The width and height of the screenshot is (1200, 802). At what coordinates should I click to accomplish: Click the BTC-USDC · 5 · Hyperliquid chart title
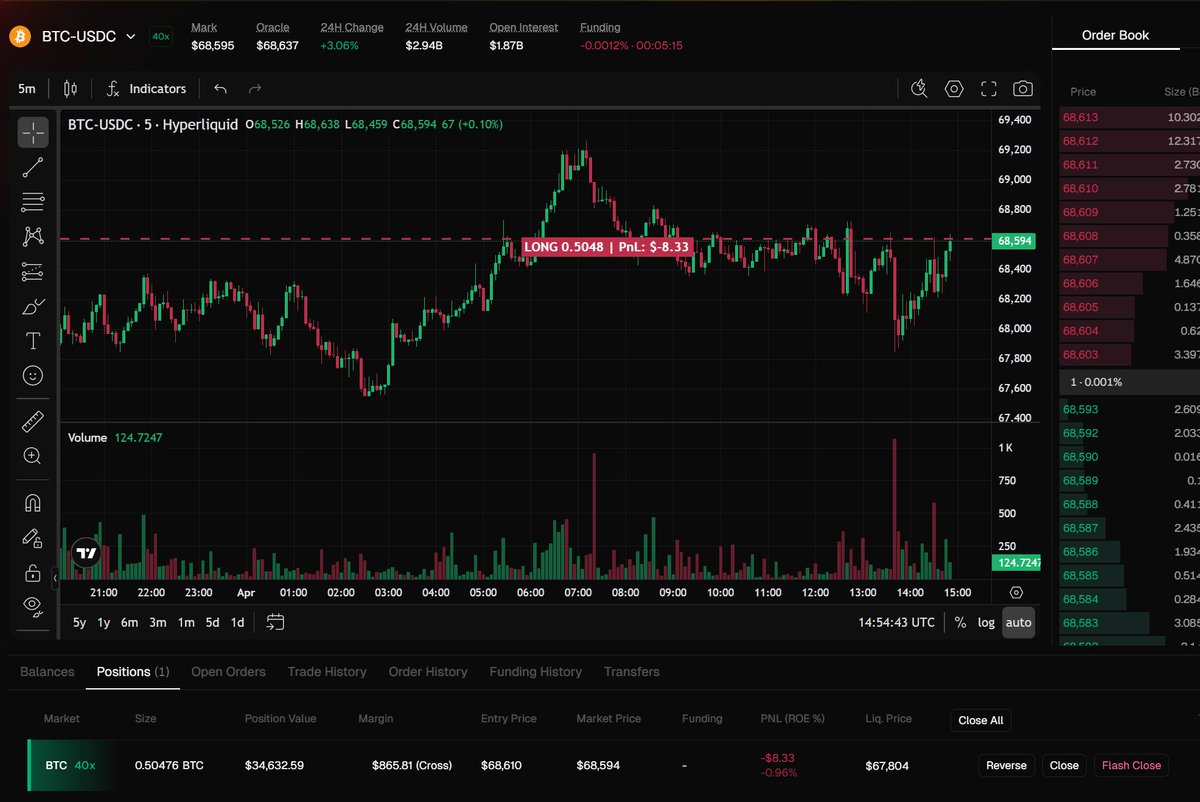point(153,125)
